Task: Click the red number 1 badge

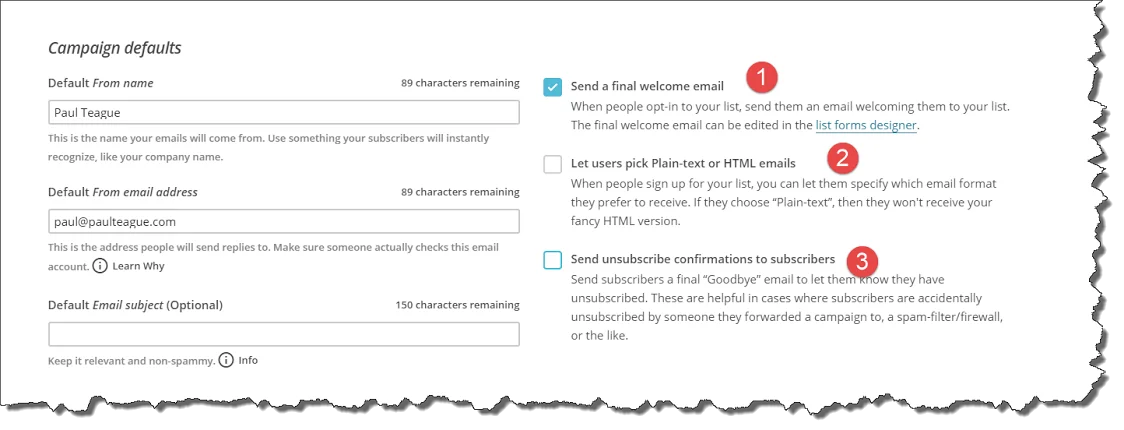Action: pos(763,77)
